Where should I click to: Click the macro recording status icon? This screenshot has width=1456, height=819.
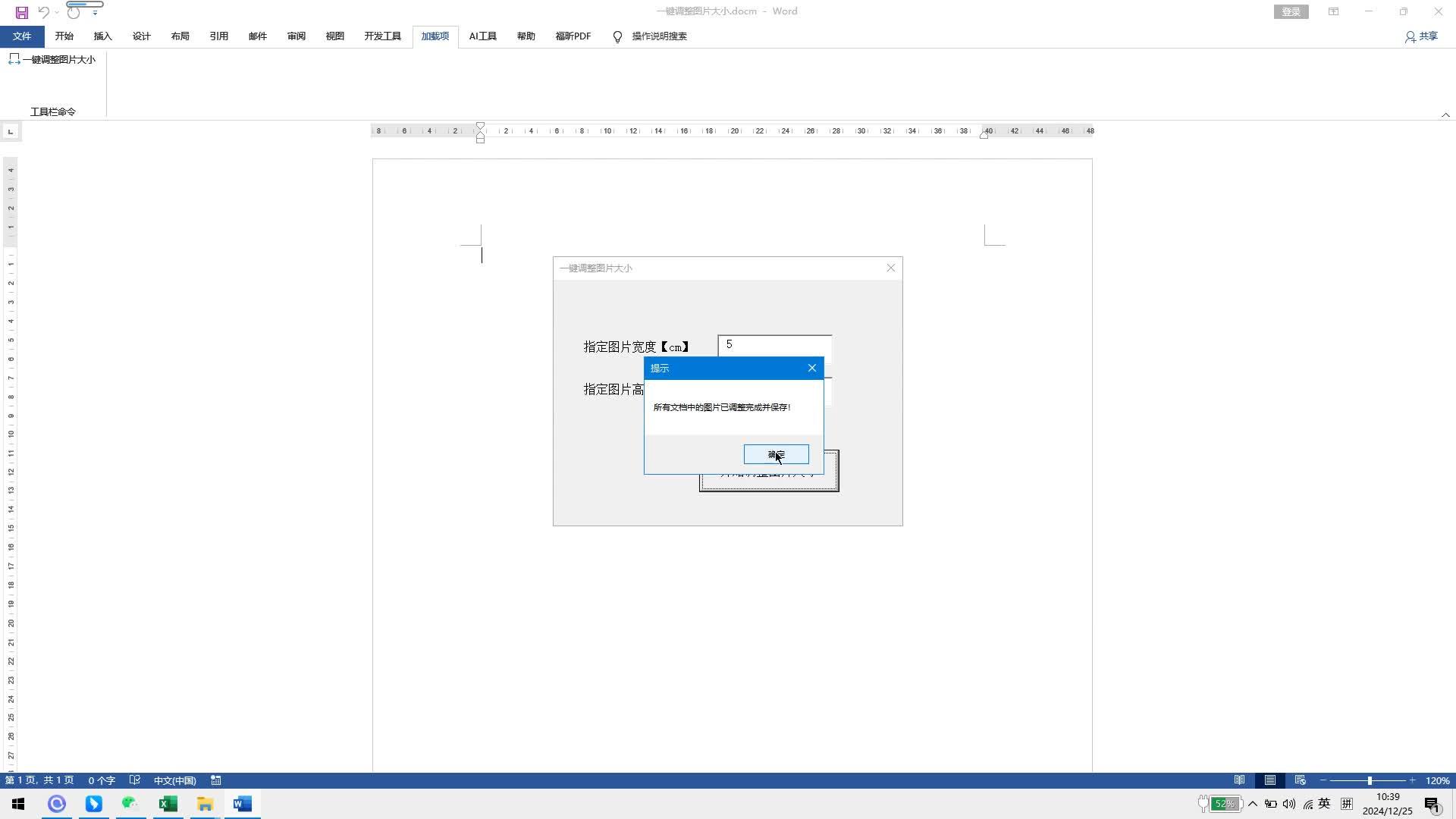[216, 780]
